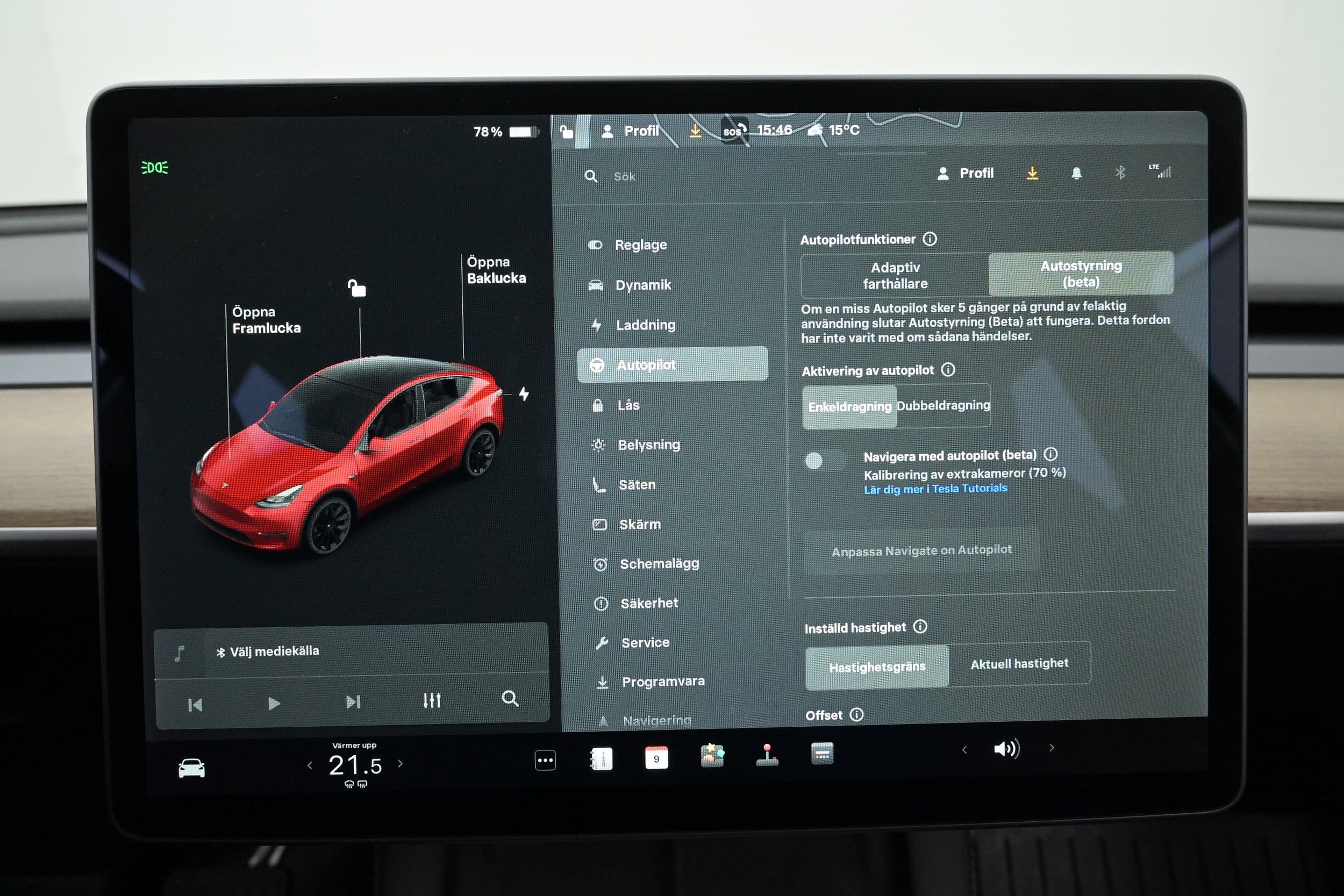Open Profil dropdown in settings header
This screenshot has width=1344, height=896.
tap(966, 173)
